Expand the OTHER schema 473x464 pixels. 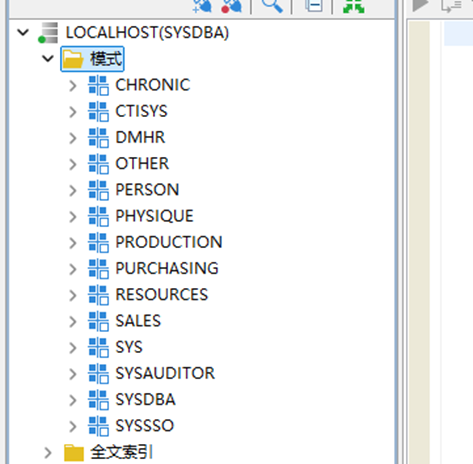(73, 164)
